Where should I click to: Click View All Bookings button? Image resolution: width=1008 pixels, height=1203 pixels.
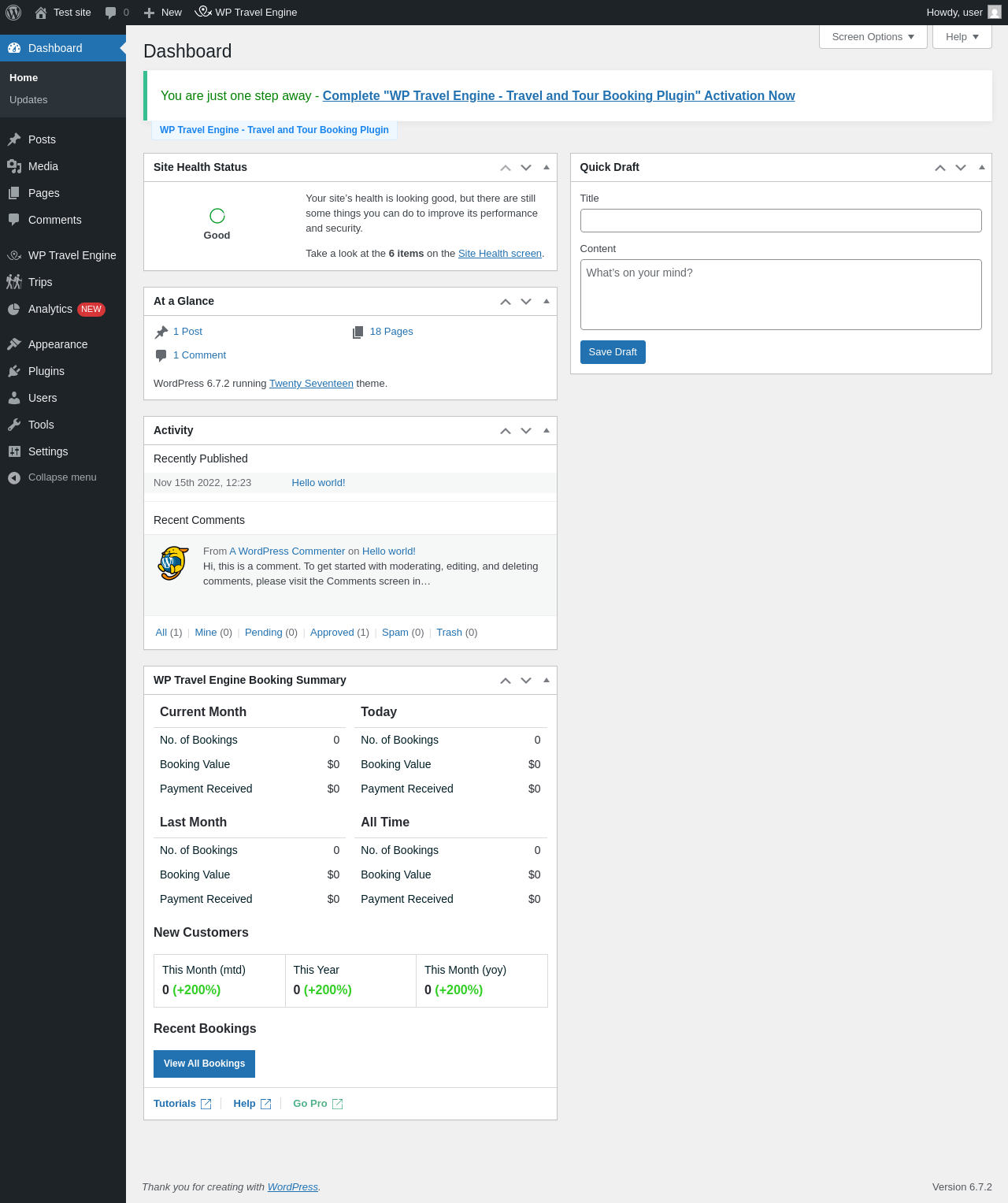pyautogui.click(x=204, y=1064)
